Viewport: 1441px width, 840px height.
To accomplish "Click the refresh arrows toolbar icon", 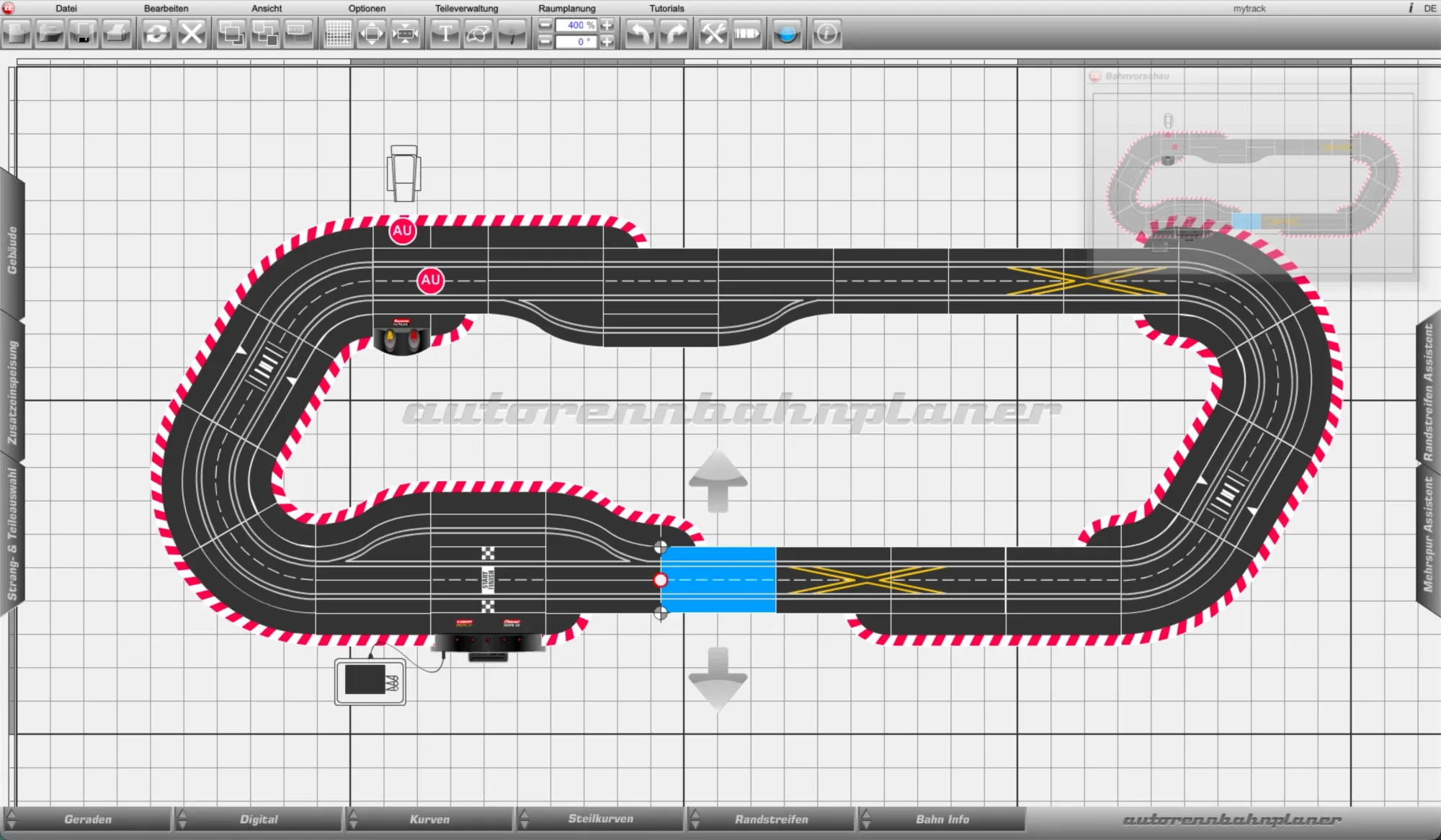I will point(156,34).
